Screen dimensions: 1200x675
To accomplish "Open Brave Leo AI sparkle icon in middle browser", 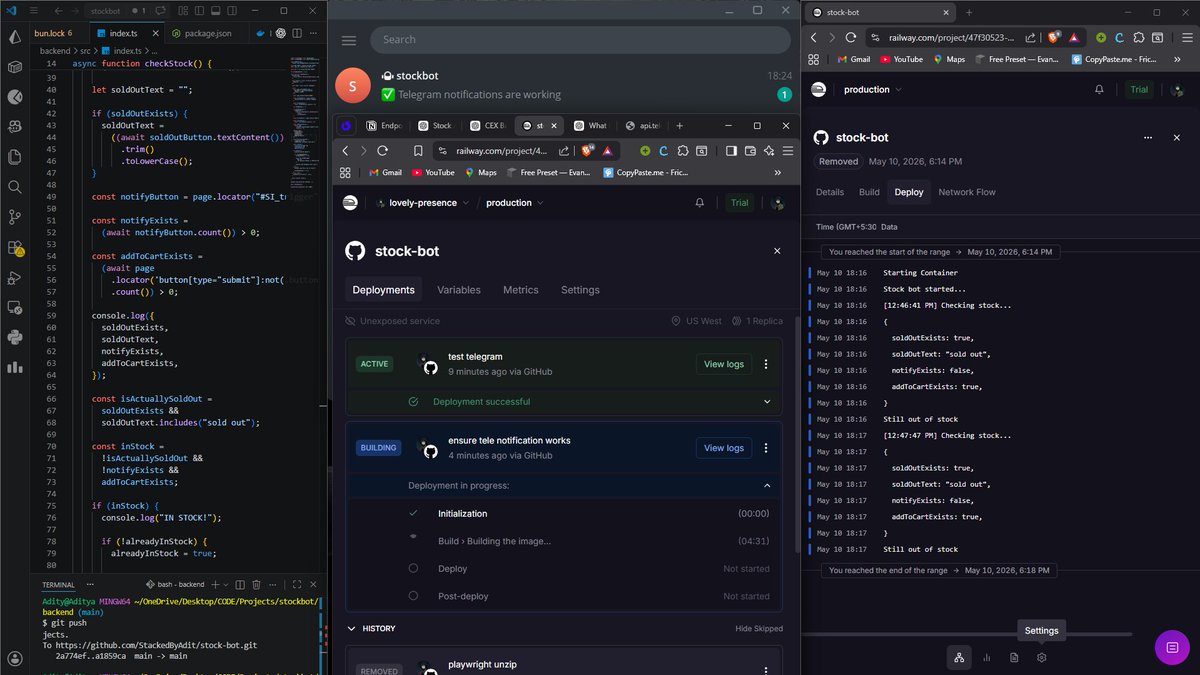I will coord(769,151).
